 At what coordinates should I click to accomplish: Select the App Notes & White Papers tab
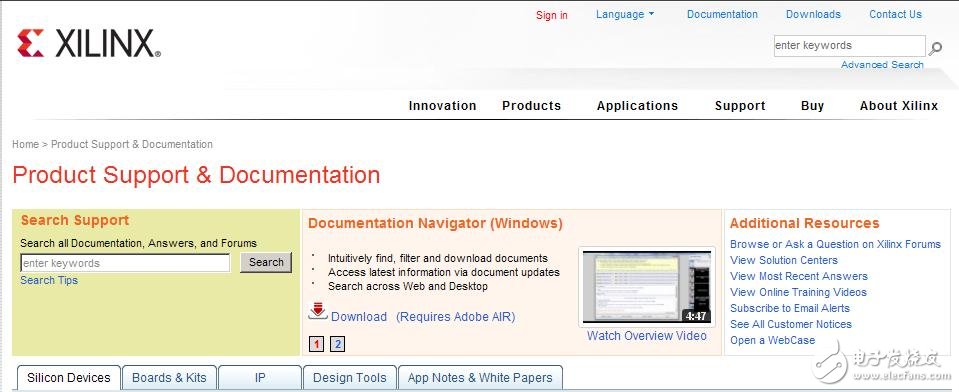pyautogui.click(x=480, y=378)
